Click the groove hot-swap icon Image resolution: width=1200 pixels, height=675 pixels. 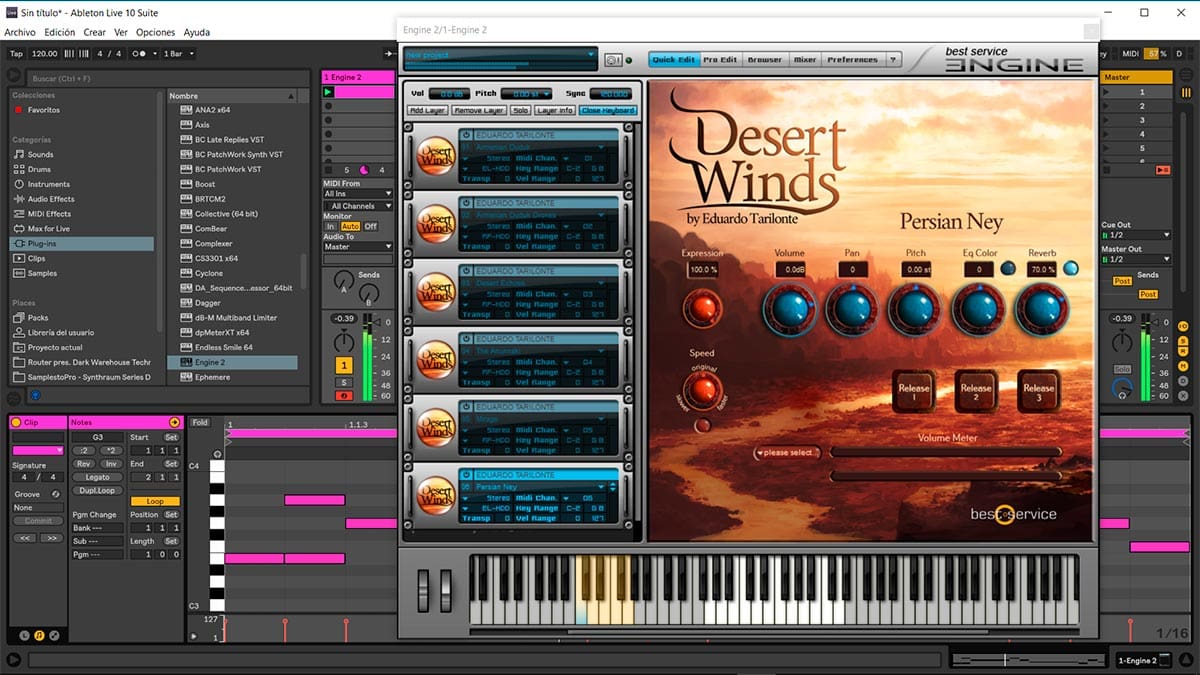click(x=56, y=494)
